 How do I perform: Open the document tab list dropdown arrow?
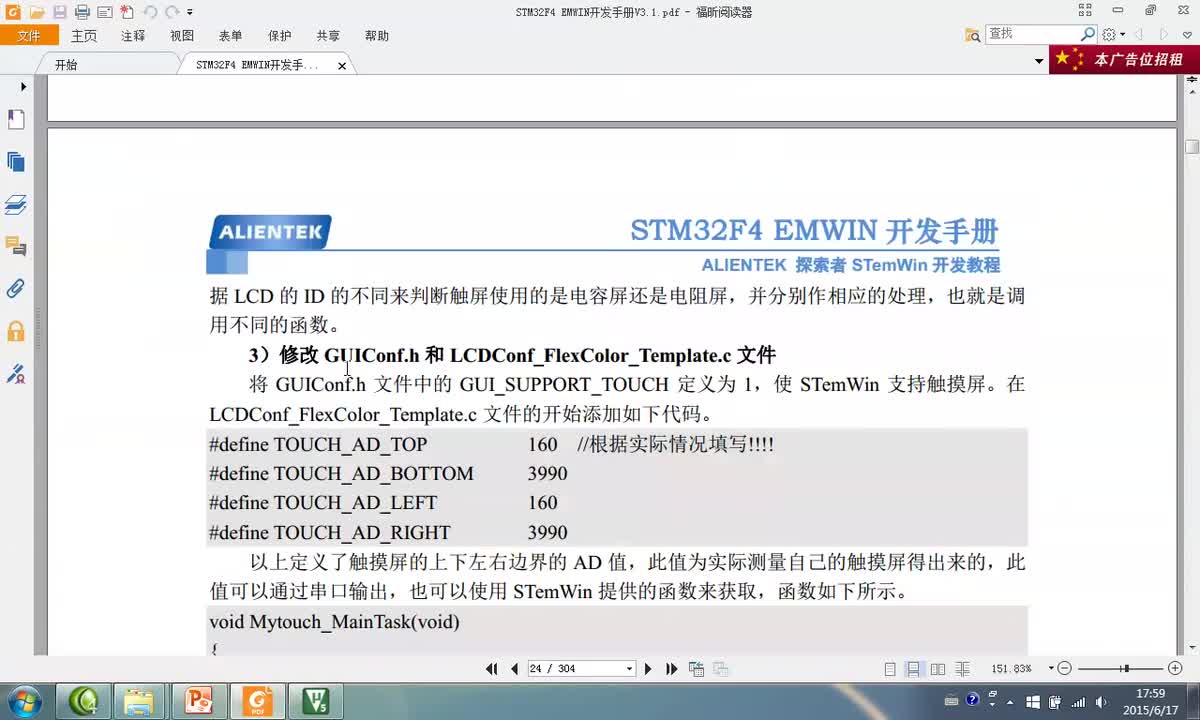pos(1039,62)
